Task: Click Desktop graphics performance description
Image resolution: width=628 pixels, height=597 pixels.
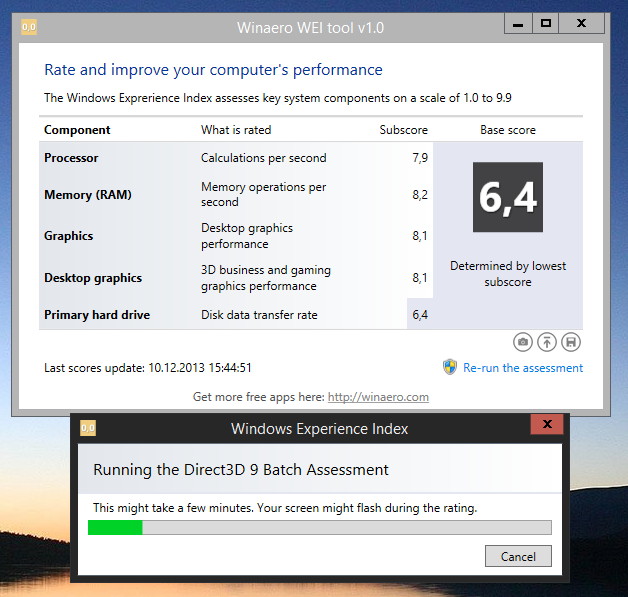Action: tap(247, 236)
